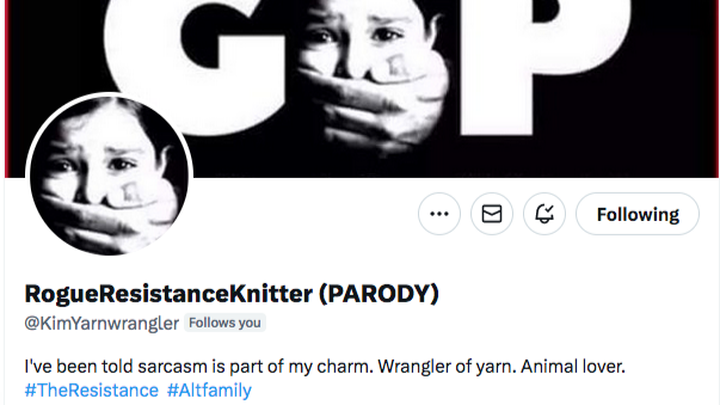
Task: Open the more options ellipsis menu
Action: click(439, 214)
